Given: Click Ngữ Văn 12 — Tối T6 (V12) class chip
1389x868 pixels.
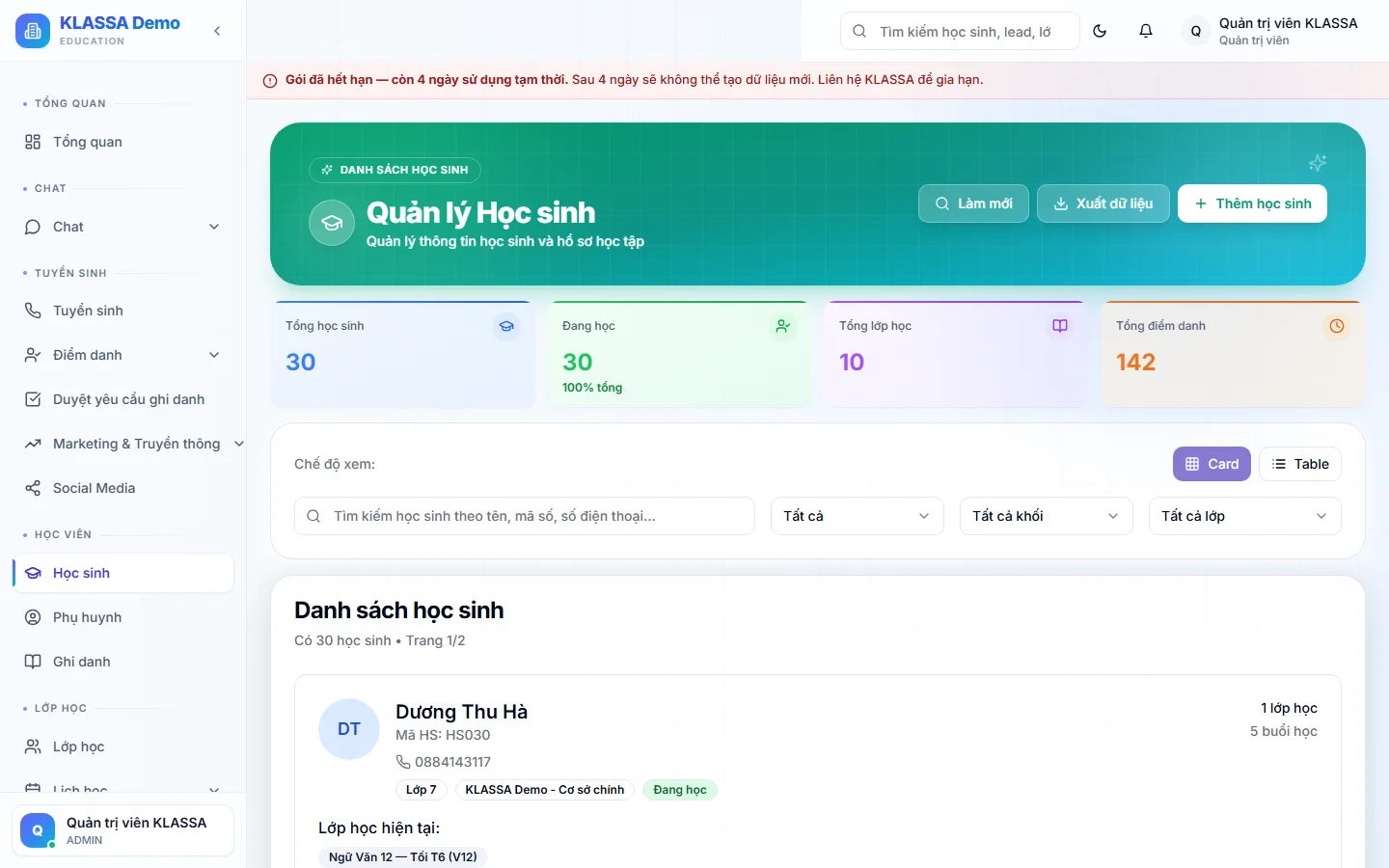Looking at the screenshot, I should [403, 856].
